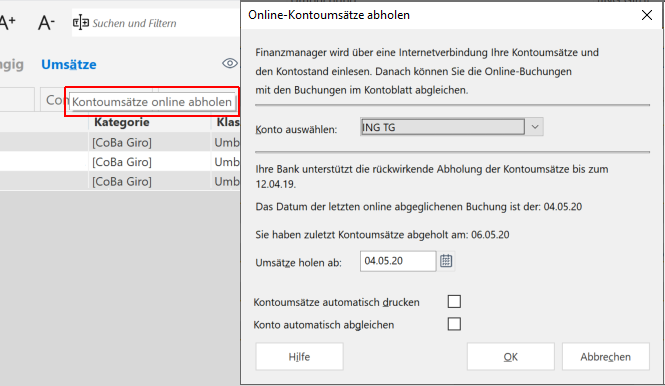Viewport: 665px width, 386px height.
Task: Open the calendar date picker icon
Action: point(446,261)
